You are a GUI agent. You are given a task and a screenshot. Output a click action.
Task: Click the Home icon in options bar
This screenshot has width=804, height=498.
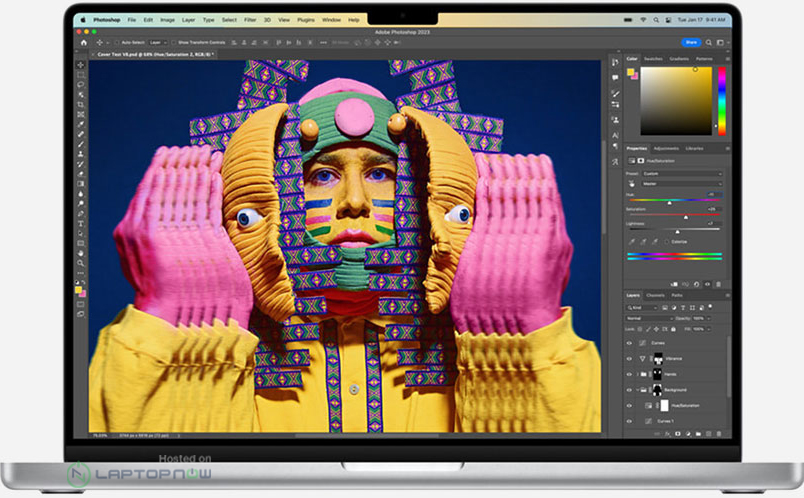[x=83, y=42]
